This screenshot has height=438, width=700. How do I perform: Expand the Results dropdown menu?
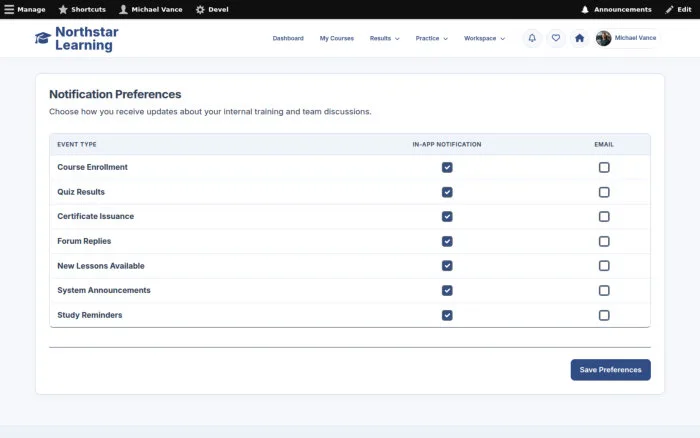click(x=384, y=38)
